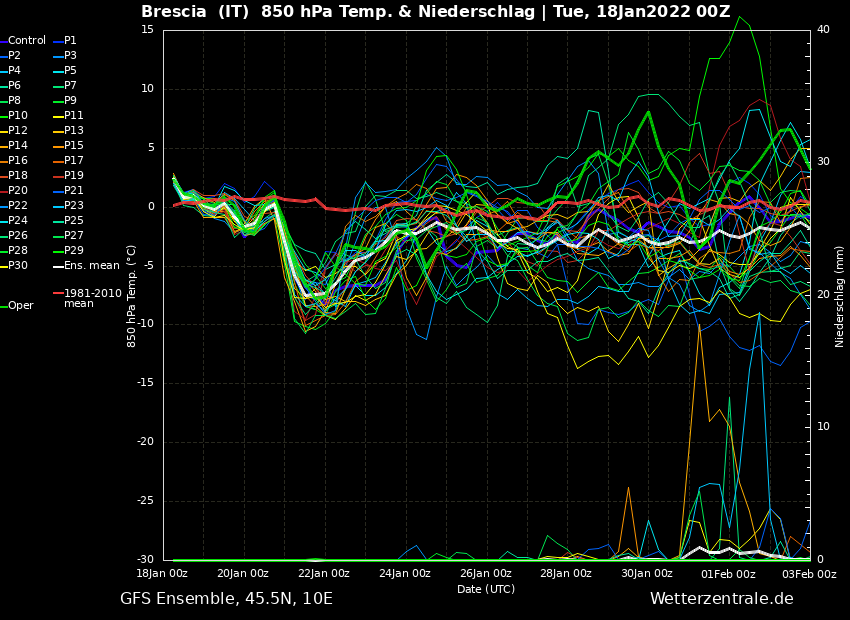
Task: Click the Niederschlag (mm) axis label
Action: point(840,296)
